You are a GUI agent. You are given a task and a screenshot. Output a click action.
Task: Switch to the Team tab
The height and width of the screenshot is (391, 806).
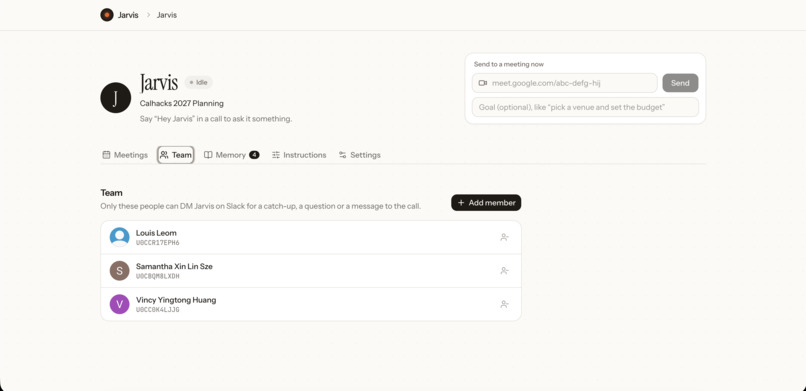click(x=176, y=155)
